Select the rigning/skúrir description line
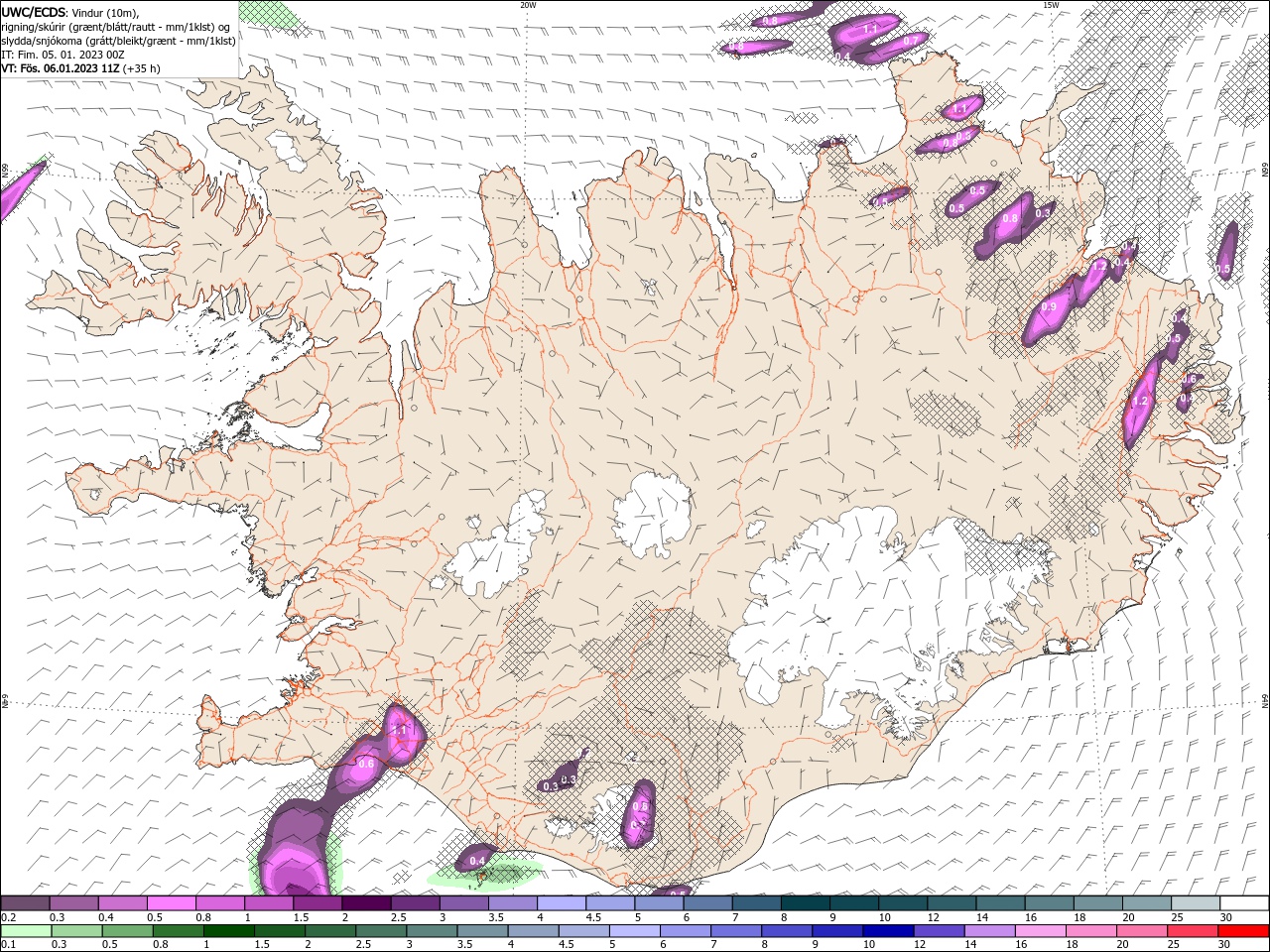Viewport: 1270px width, 952px height. tap(116, 27)
